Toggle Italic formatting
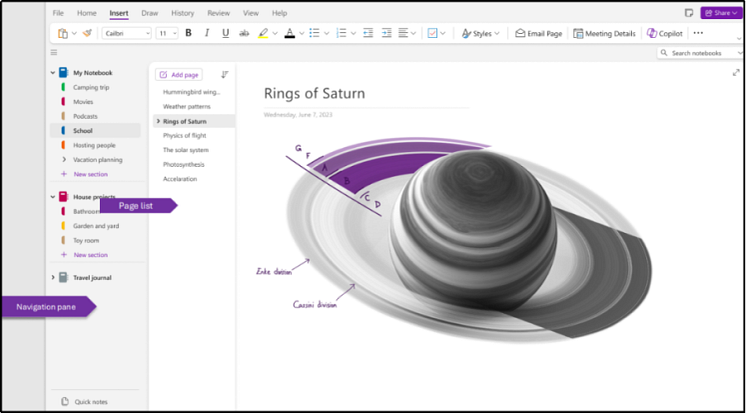746x413 pixels. pos(206,33)
